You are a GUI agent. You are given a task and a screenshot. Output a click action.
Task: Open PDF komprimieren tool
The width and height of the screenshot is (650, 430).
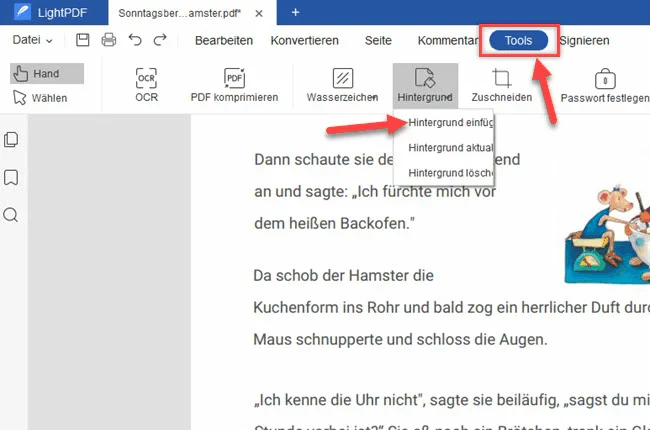coord(234,85)
